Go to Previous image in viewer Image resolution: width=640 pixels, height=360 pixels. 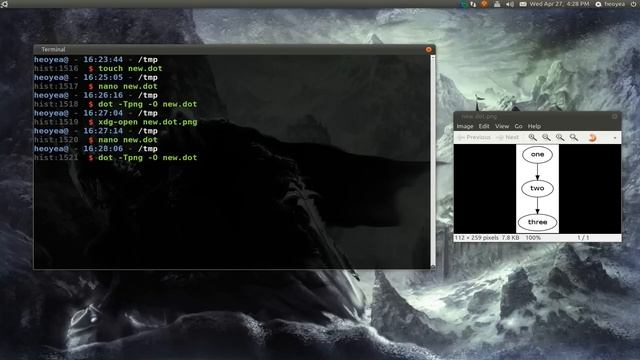pos(474,138)
